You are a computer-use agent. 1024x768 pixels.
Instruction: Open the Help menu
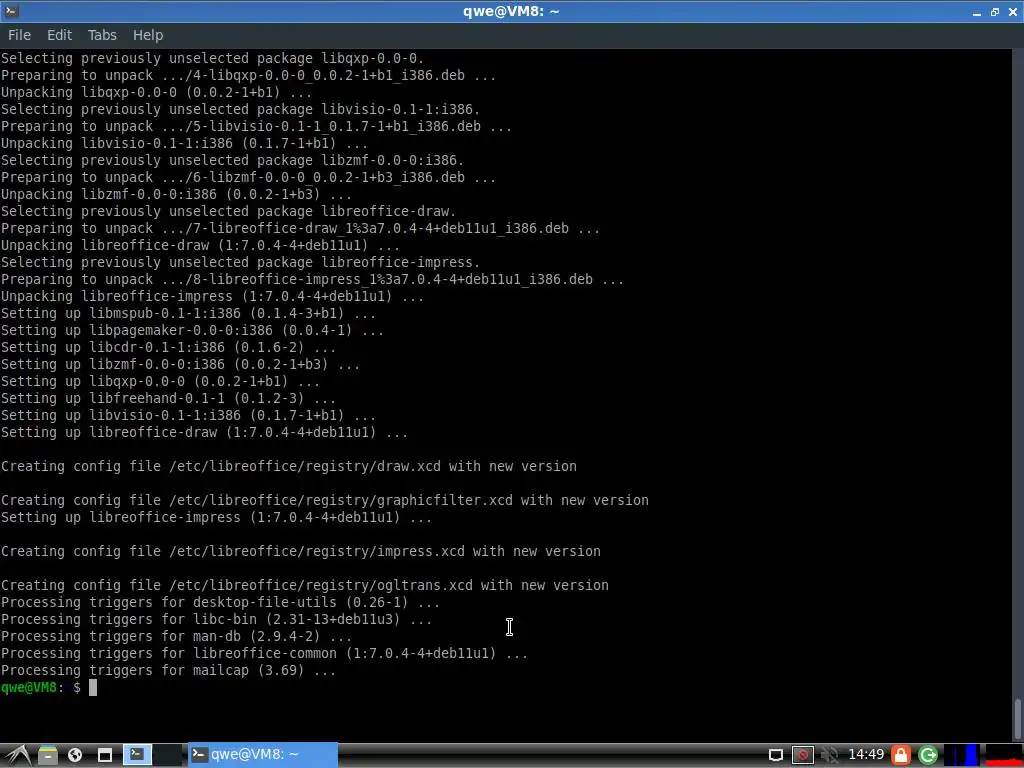pyautogui.click(x=148, y=35)
